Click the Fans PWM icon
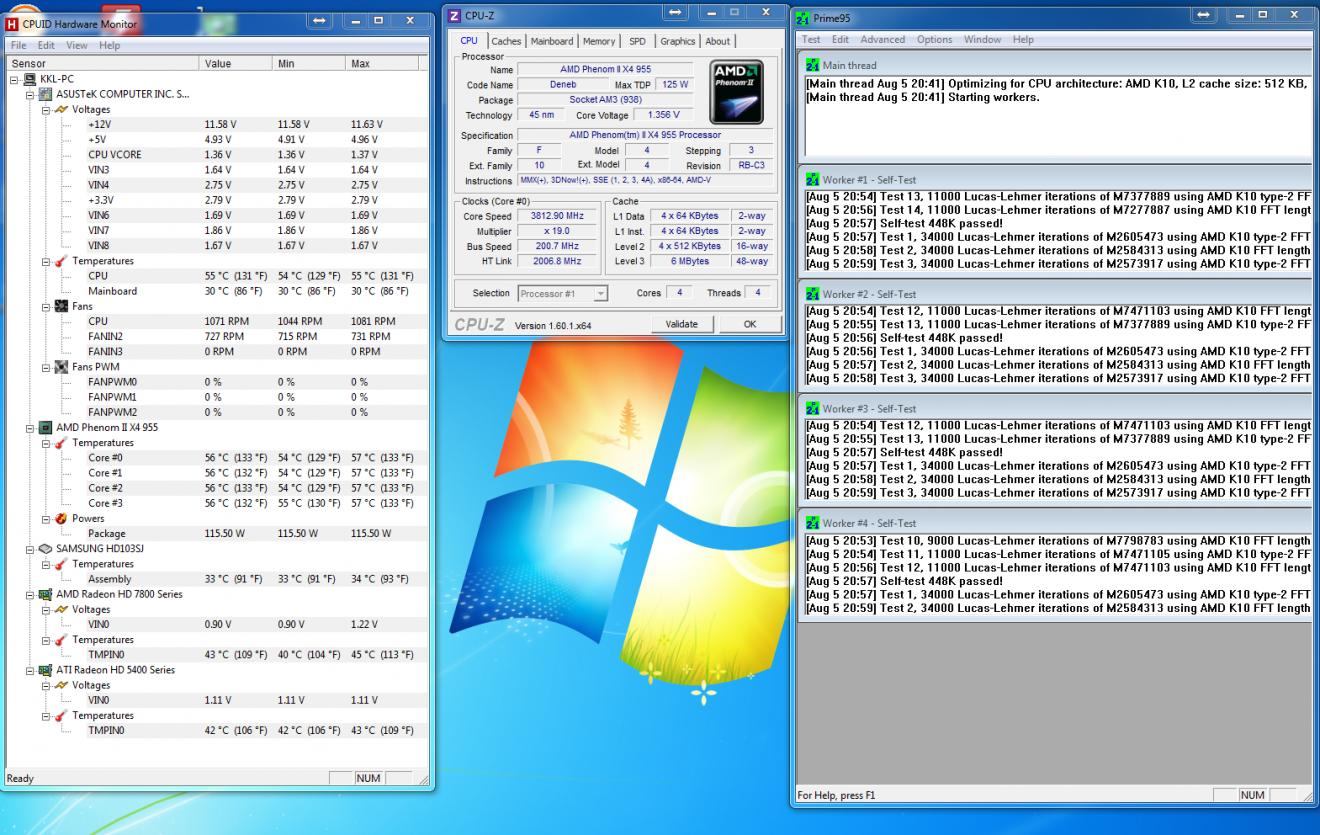Viewport: 1320px width, 835px height. pyautogui.click(x=61, y=366)
